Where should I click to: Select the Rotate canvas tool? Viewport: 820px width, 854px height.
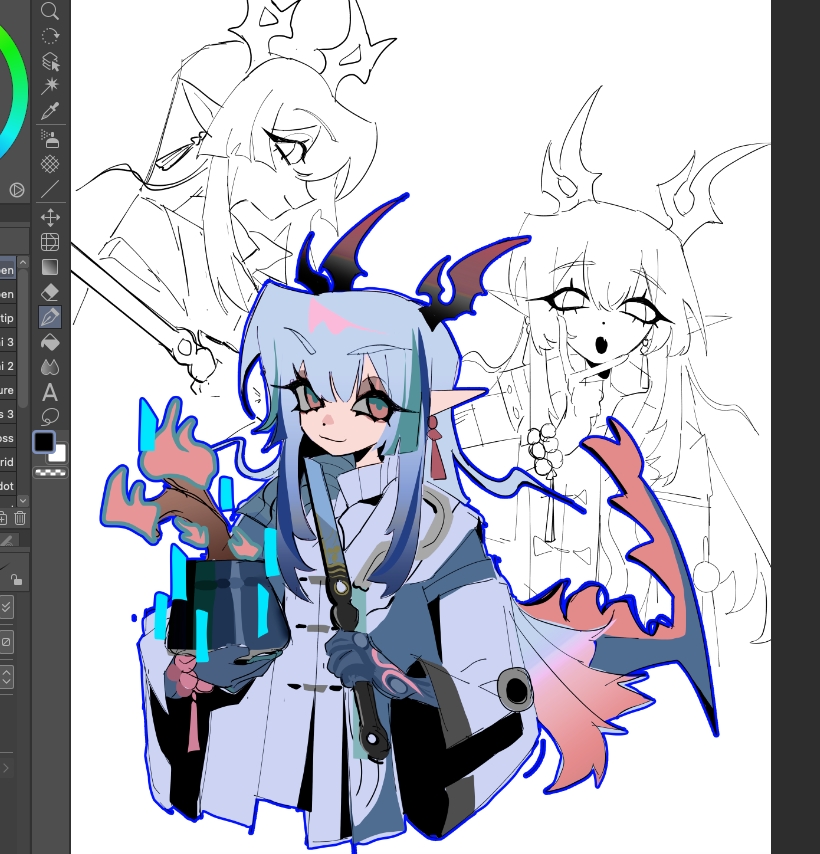click(49, 36)
